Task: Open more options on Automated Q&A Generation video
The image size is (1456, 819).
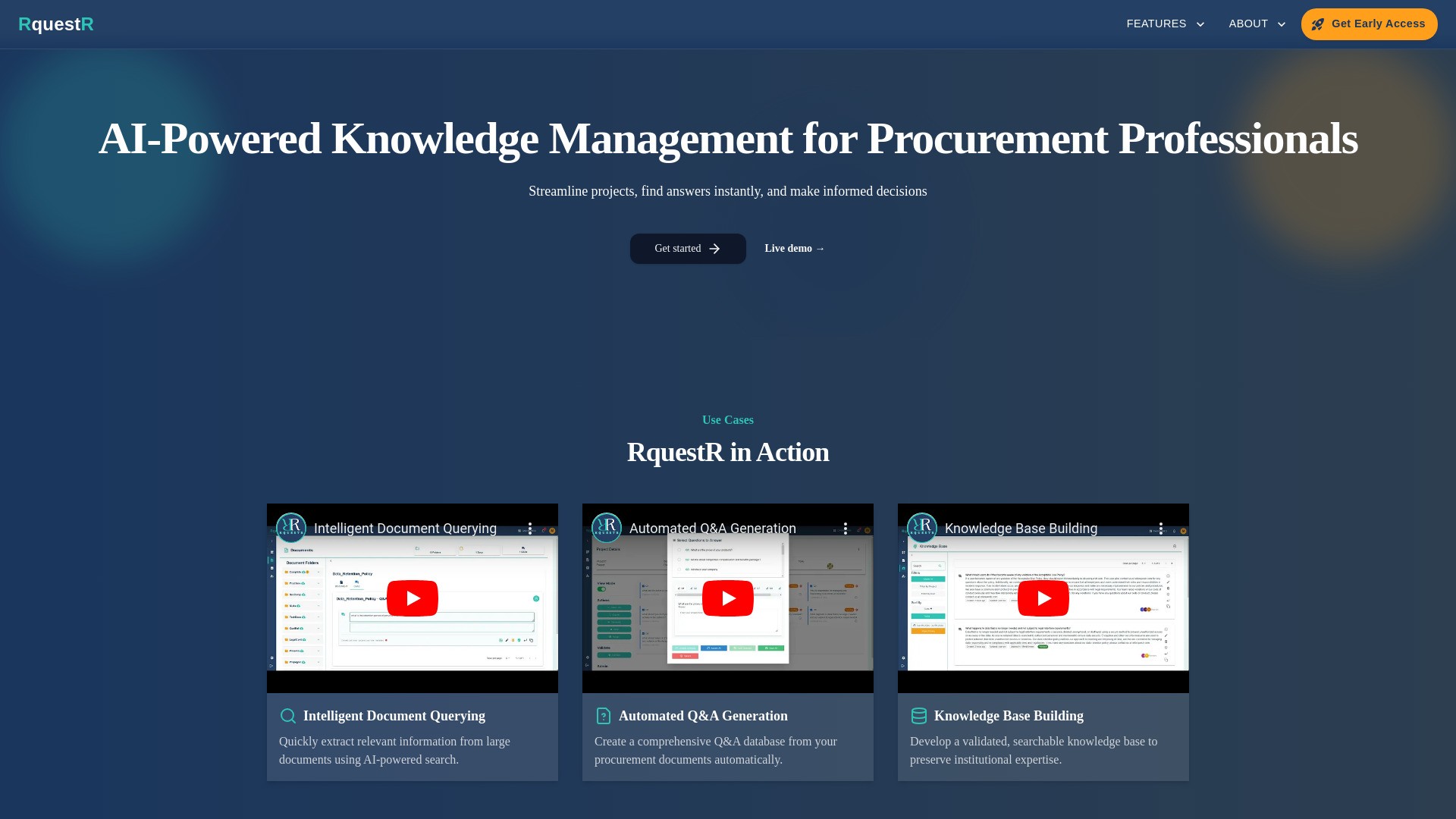Action: tap(846, 529)
